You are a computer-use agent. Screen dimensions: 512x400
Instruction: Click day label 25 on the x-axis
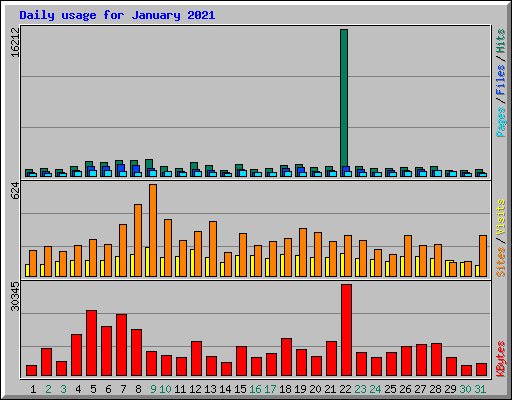[390, 389]
